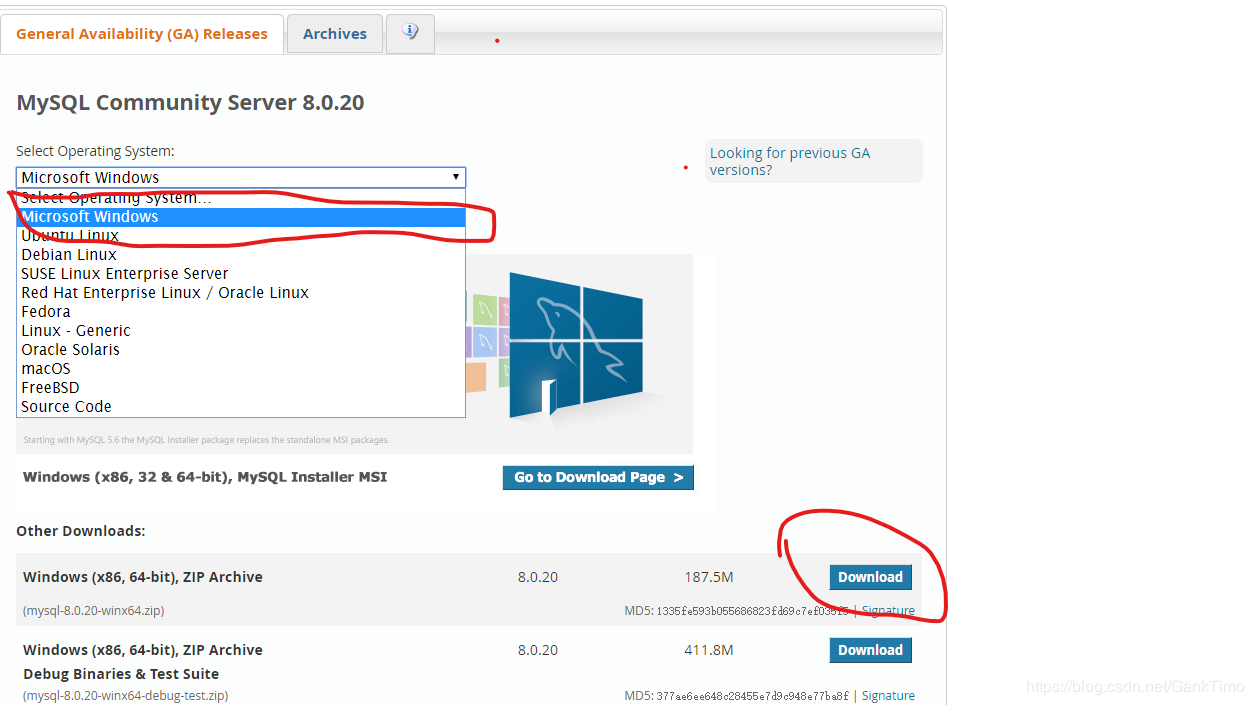This screenshot has width=1254, height=705.
Task: Switch to the Archives tab
Action: point(335,34)
